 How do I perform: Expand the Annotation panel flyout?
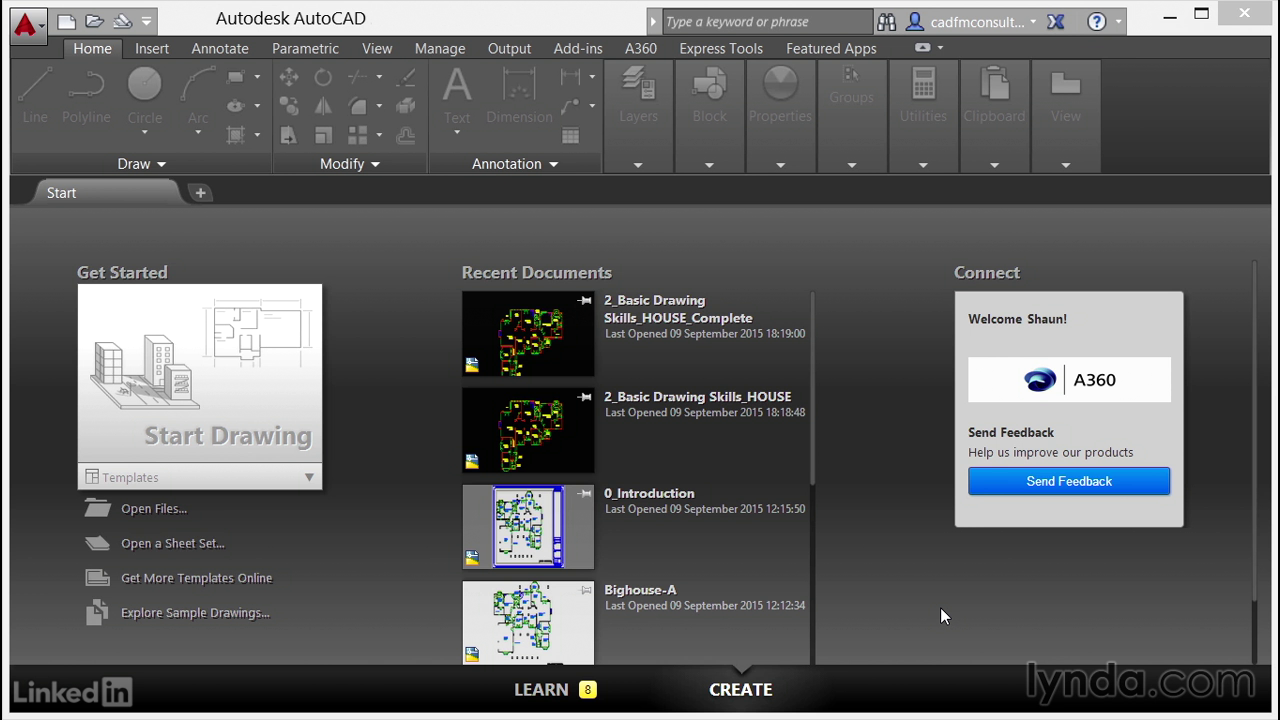(x=515, y=164)
